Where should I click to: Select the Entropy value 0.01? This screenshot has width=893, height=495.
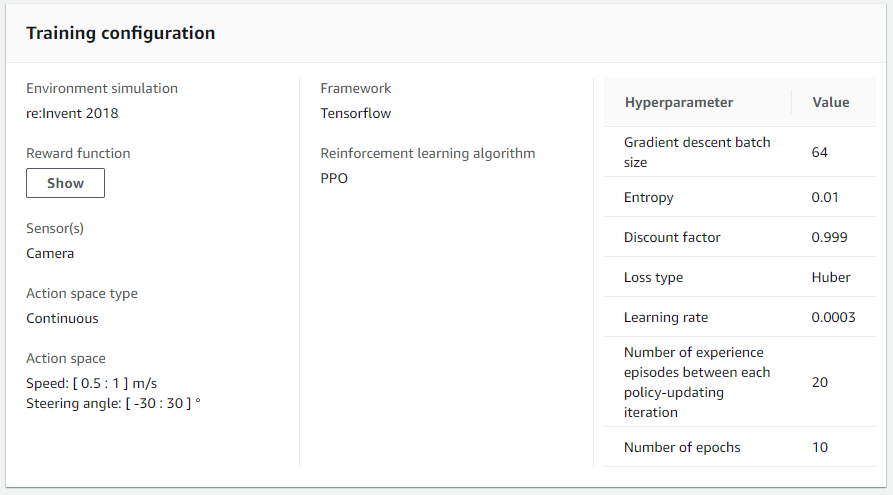coord(826,197)
